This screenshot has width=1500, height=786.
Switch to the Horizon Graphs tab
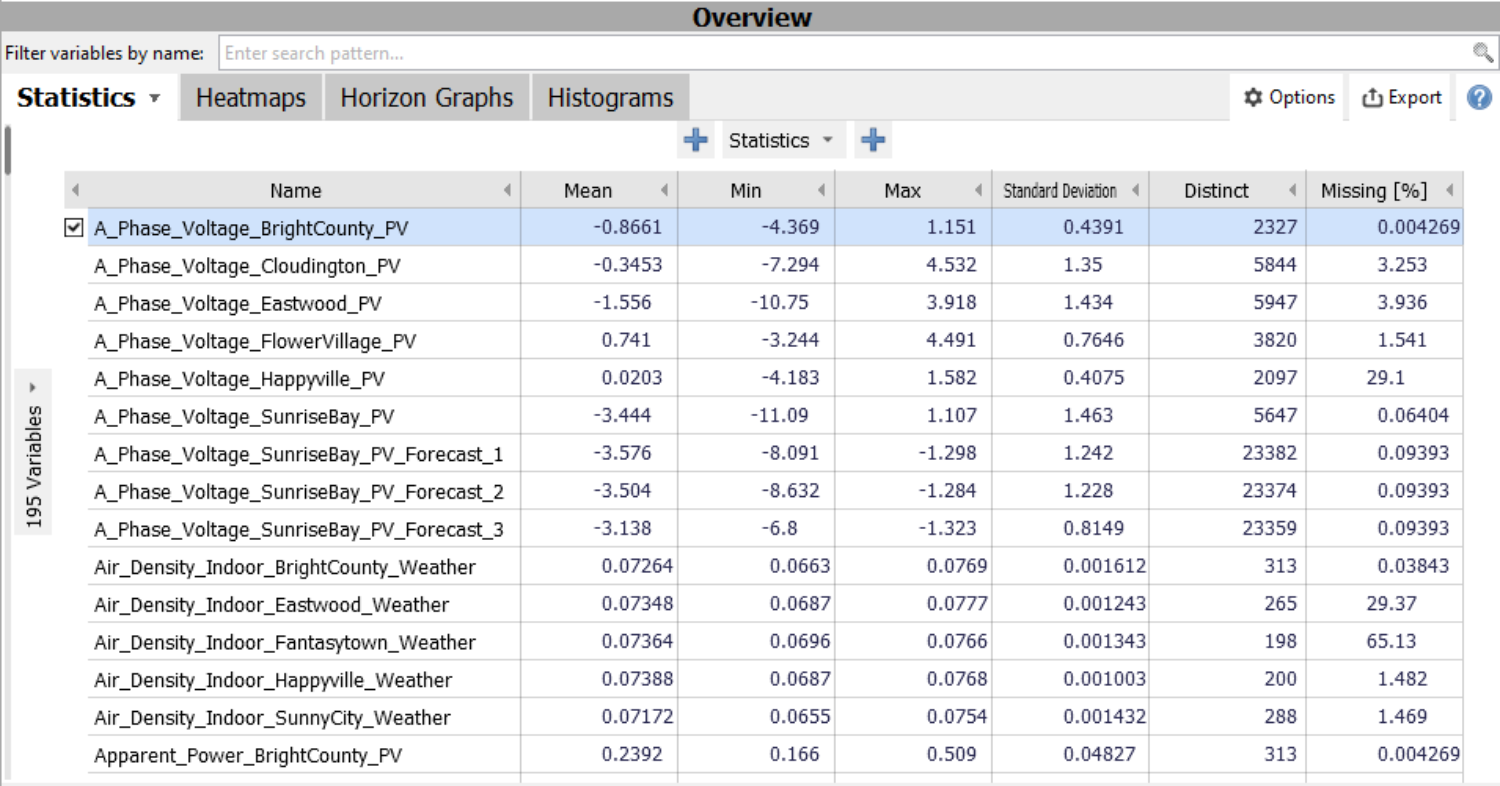427,98
